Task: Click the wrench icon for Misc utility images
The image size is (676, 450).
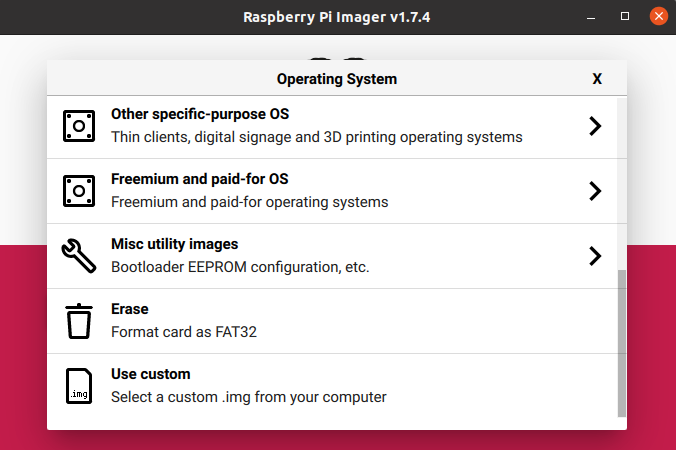Action: tap(79, 256)
